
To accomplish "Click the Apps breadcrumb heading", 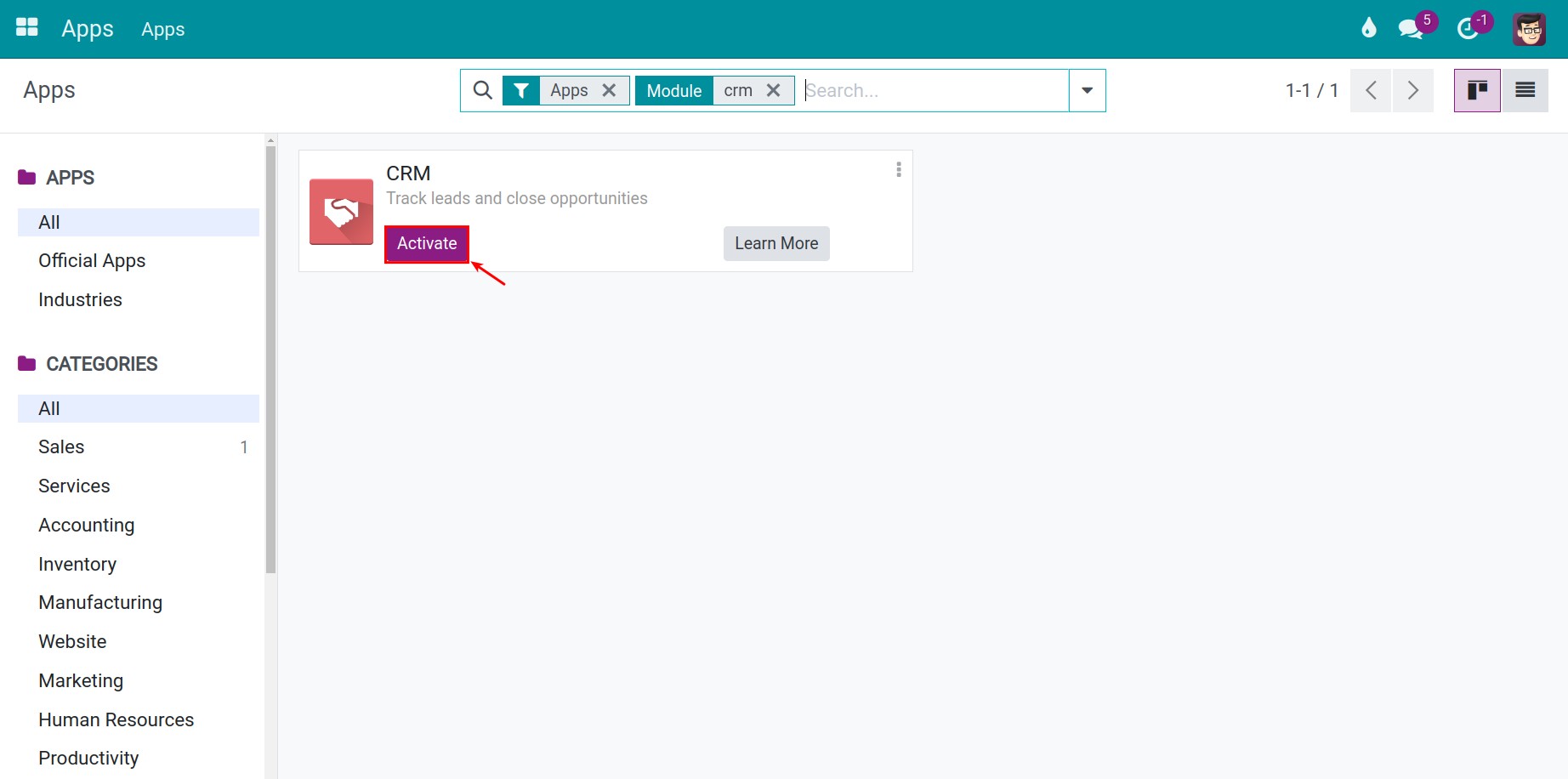I will [x=49, y=90].
